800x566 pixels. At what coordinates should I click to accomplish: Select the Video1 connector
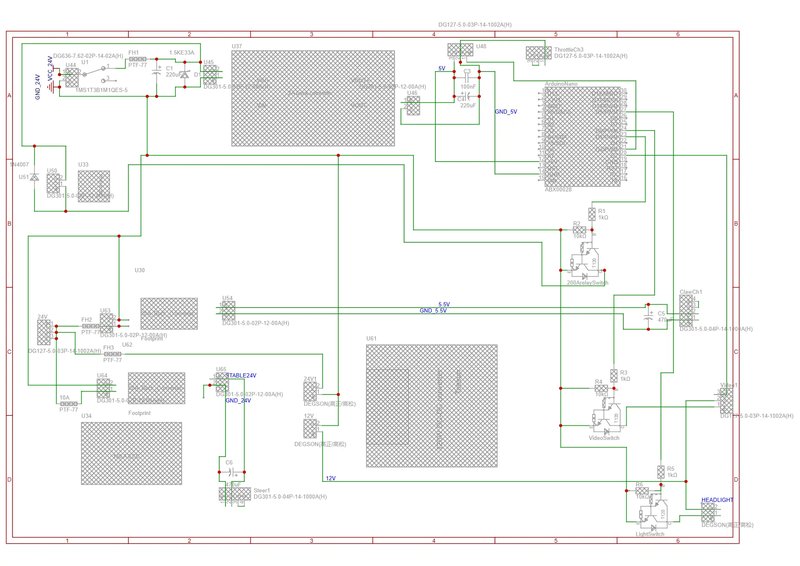(x=726, y=400)
